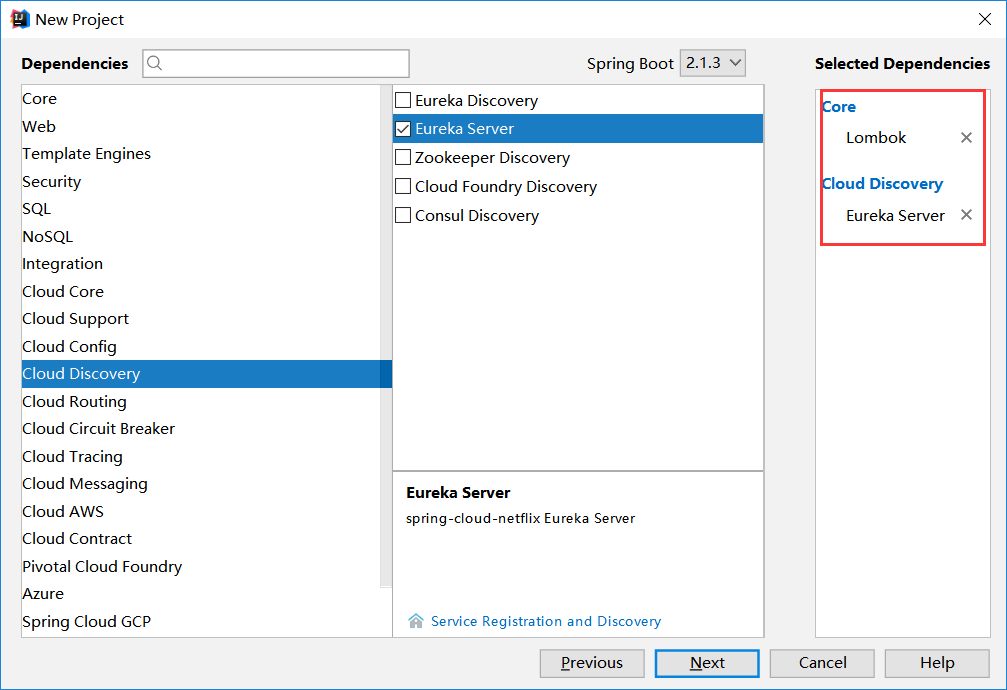The height and width of the screenshot is (690, 1007).
Task: Open Help for this dialog
Action: (937, 663)
